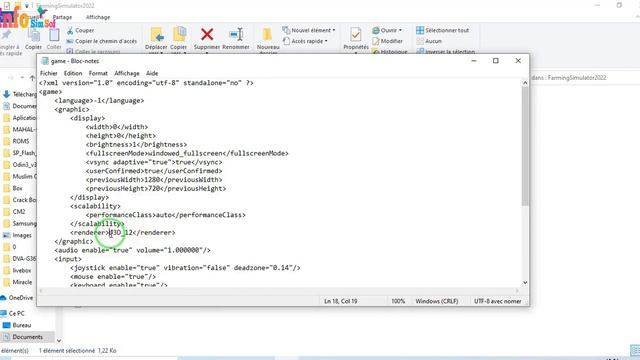Open the Affichage menu in Bloc-notes

(127, 73)
